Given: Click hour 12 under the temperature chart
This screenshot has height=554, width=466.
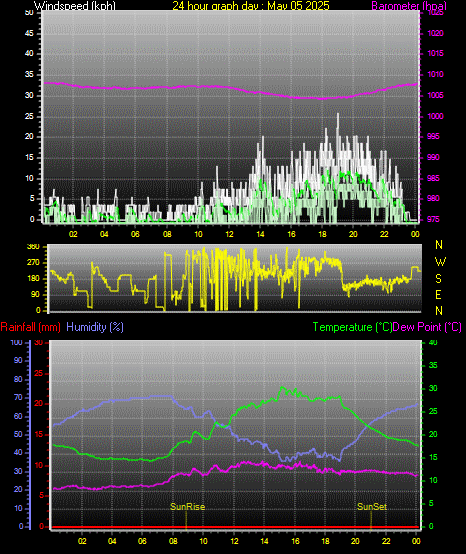Looking at the screenshot, I should coord(234,541).
